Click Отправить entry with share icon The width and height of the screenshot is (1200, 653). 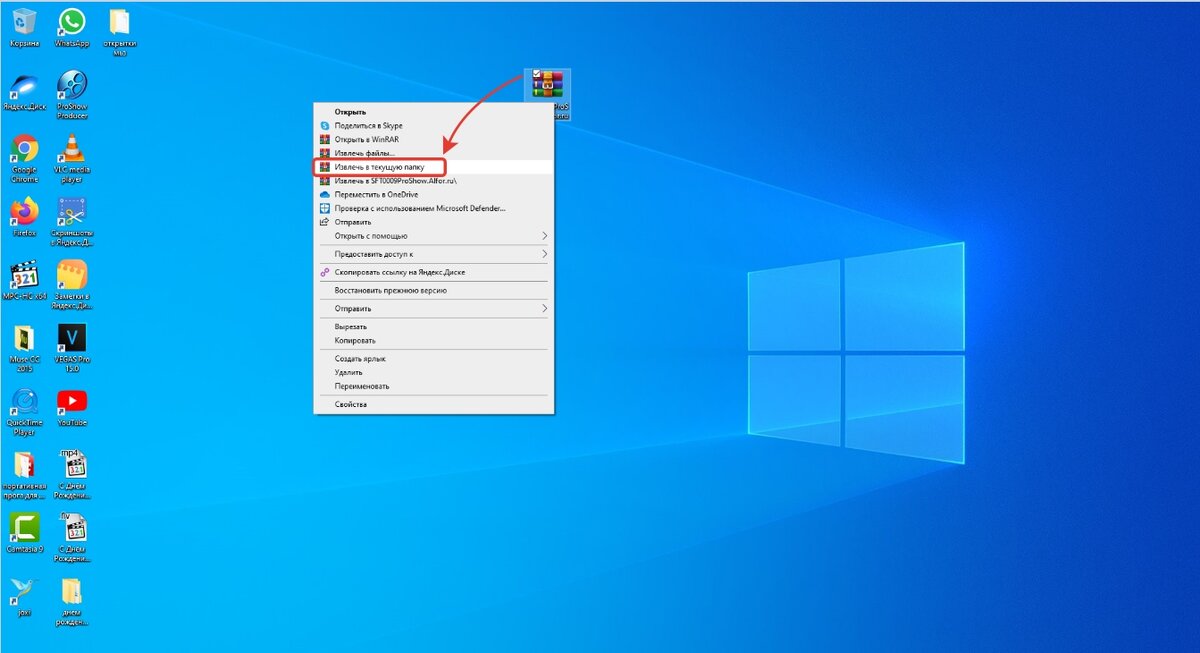(x=434, y=222)
